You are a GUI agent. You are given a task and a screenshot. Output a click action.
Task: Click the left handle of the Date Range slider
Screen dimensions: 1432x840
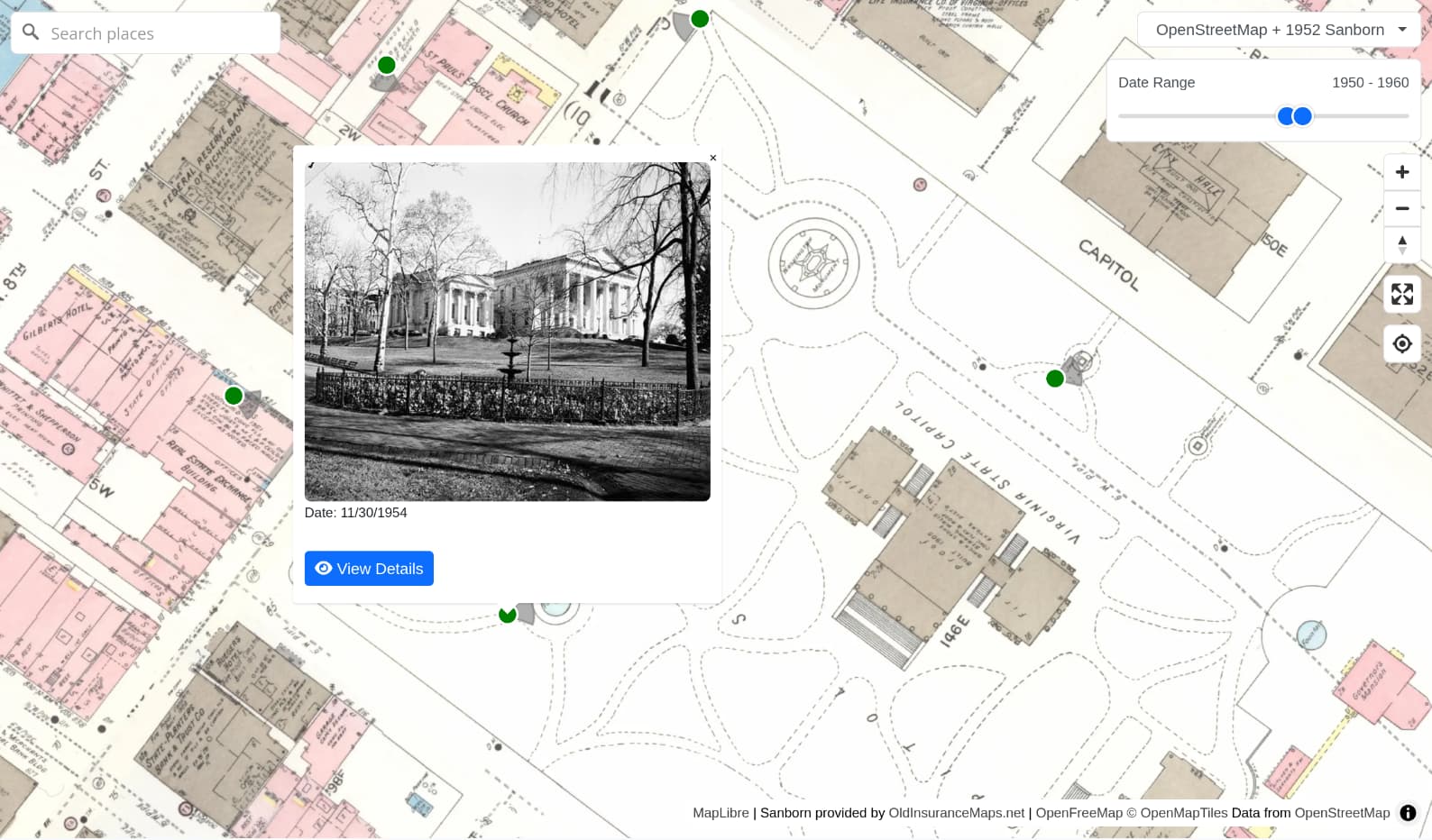tap(1287, 116)
